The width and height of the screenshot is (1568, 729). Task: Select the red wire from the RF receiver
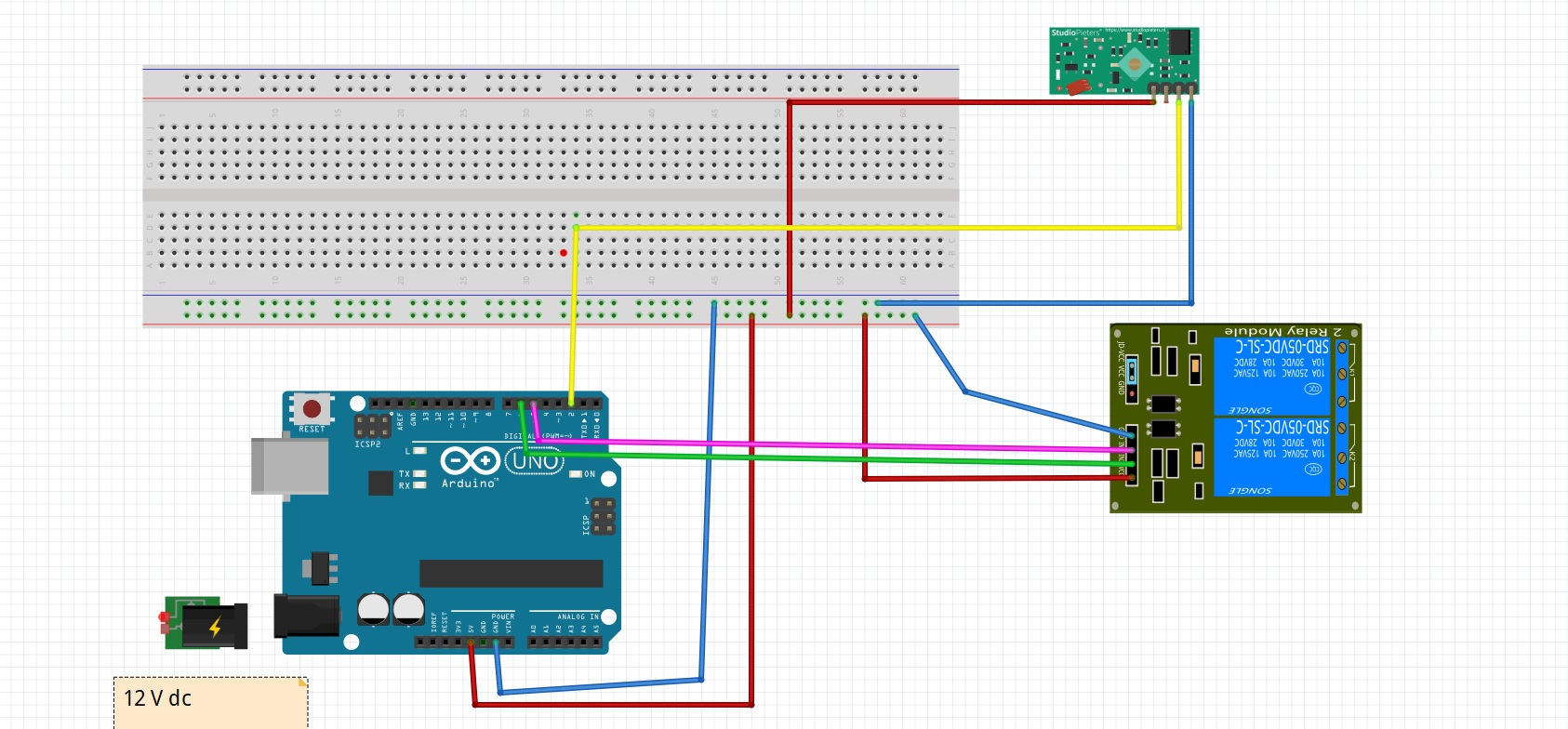(967, 102)
